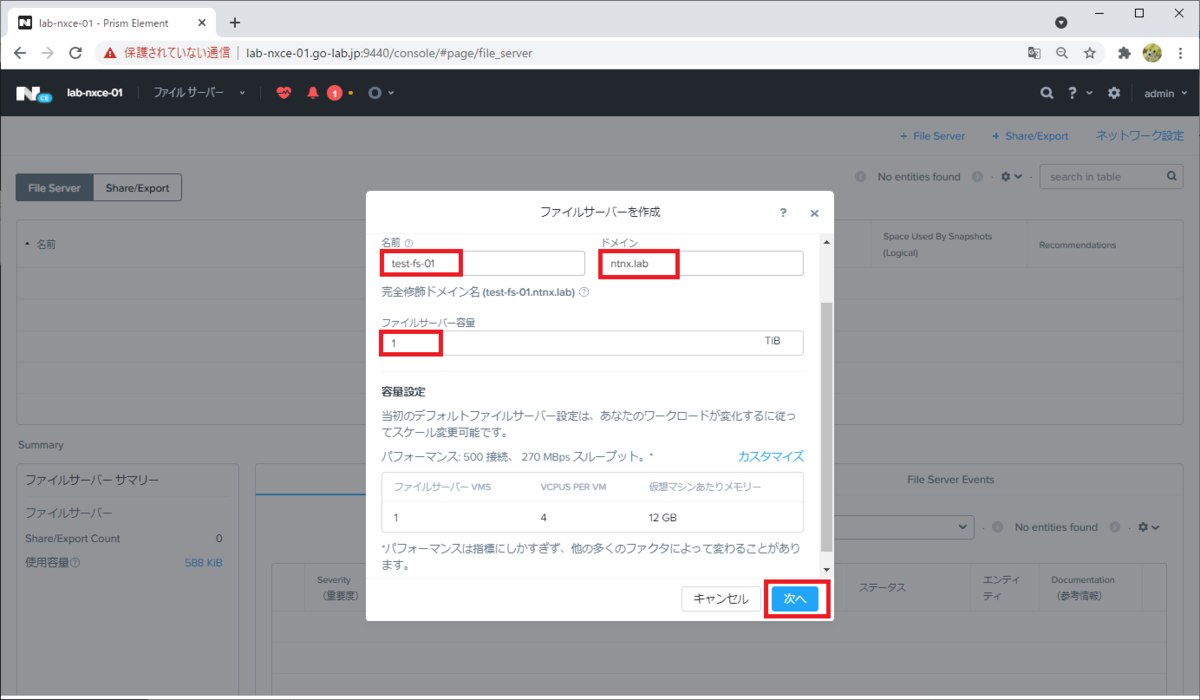Screen dimensions: 1200x700
Task: Click the alerts bell icon
Action: click(312, 93)
